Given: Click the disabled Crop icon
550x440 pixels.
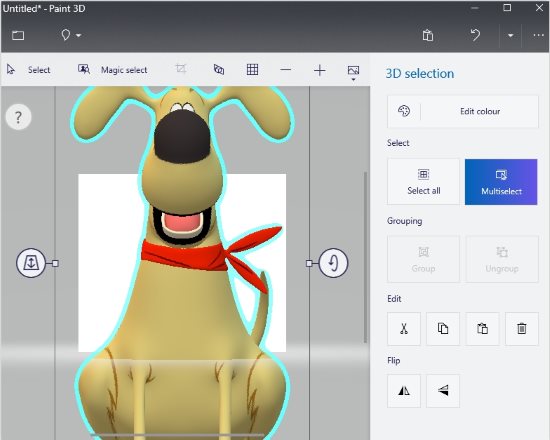Looking at the screenshot, I should [181, 68].
